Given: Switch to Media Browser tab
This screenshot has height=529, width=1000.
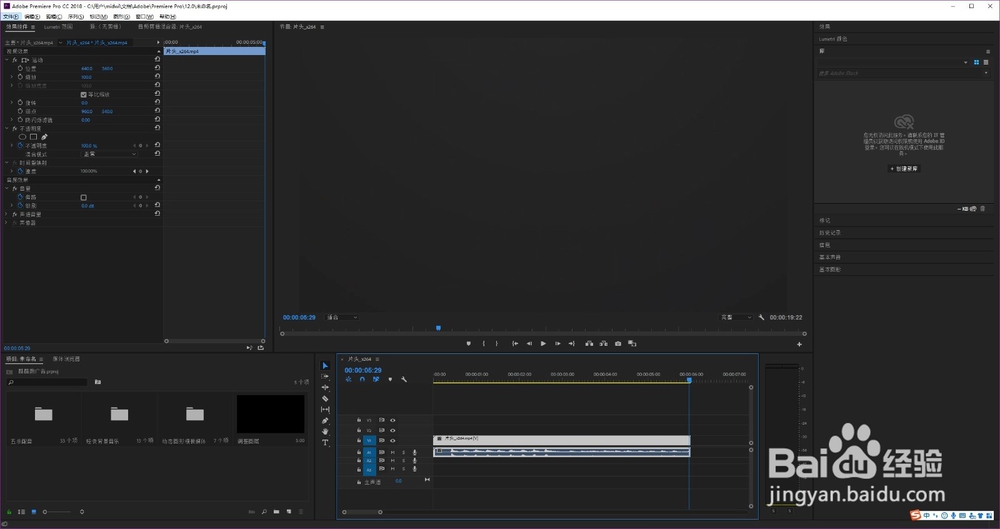Looking at the screenshot, I should pyautogui.click(x=66, y=359).
